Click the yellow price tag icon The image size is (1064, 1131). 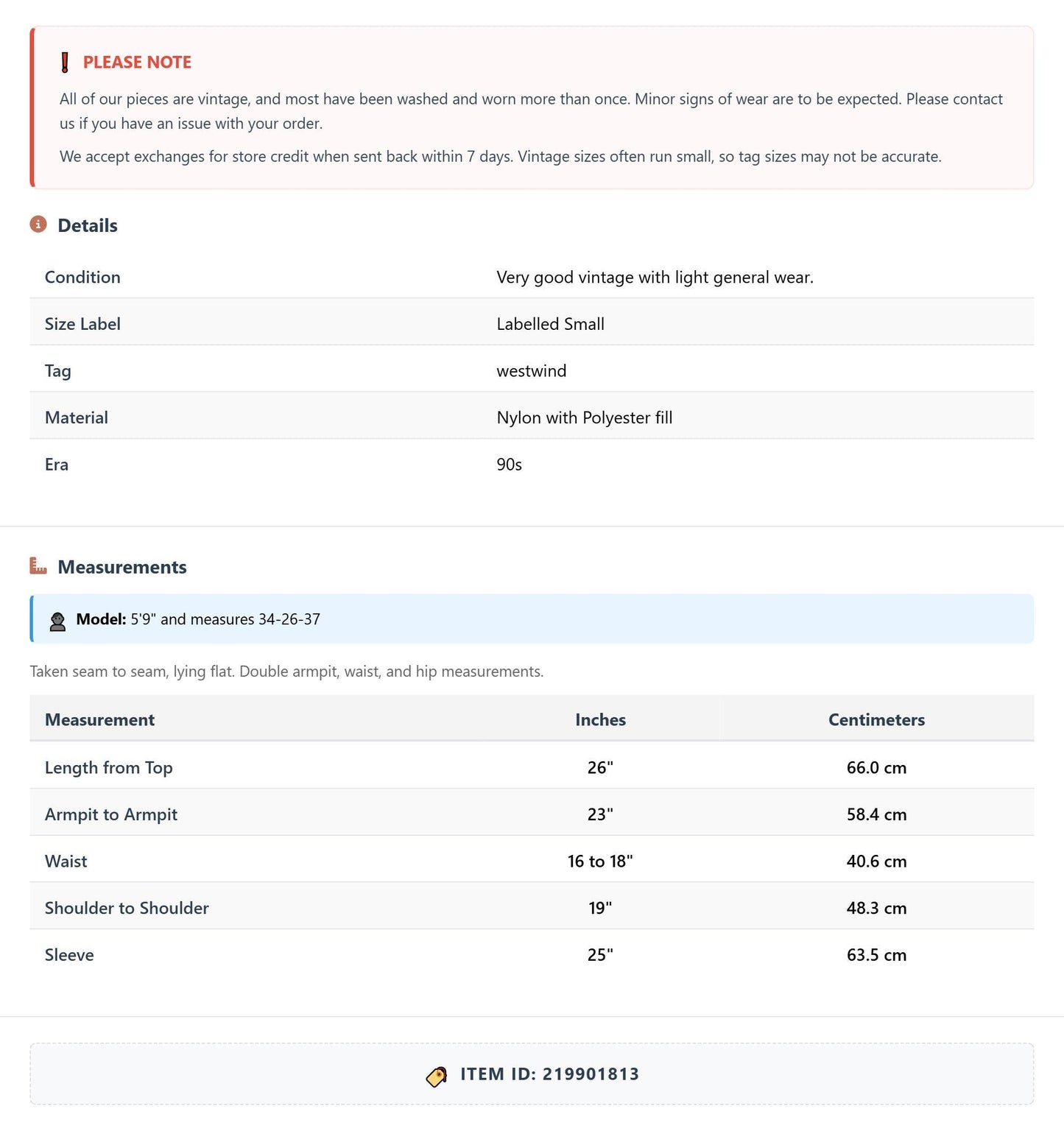(x=437, y=1076)
